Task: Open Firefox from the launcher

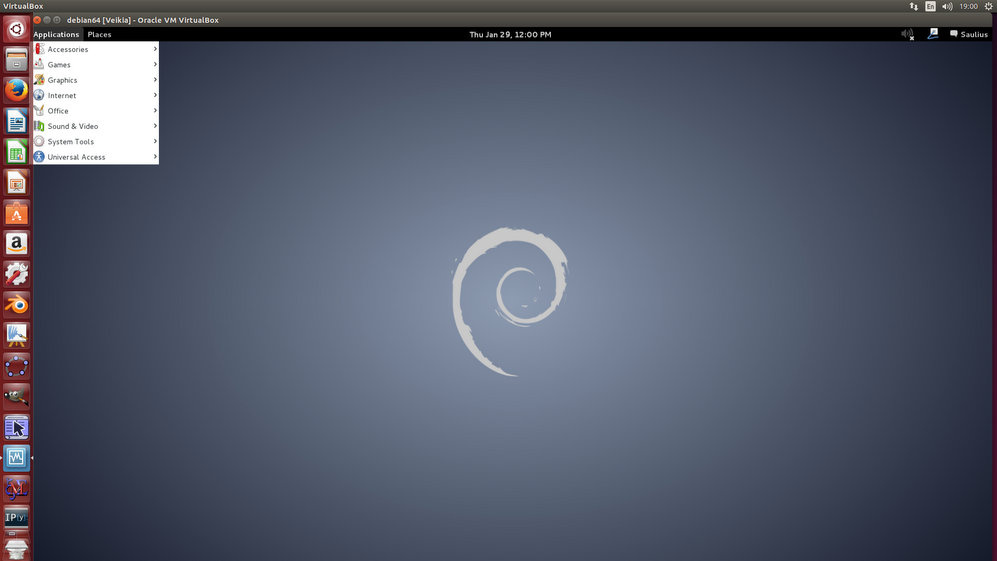Action: click(16, 91)
